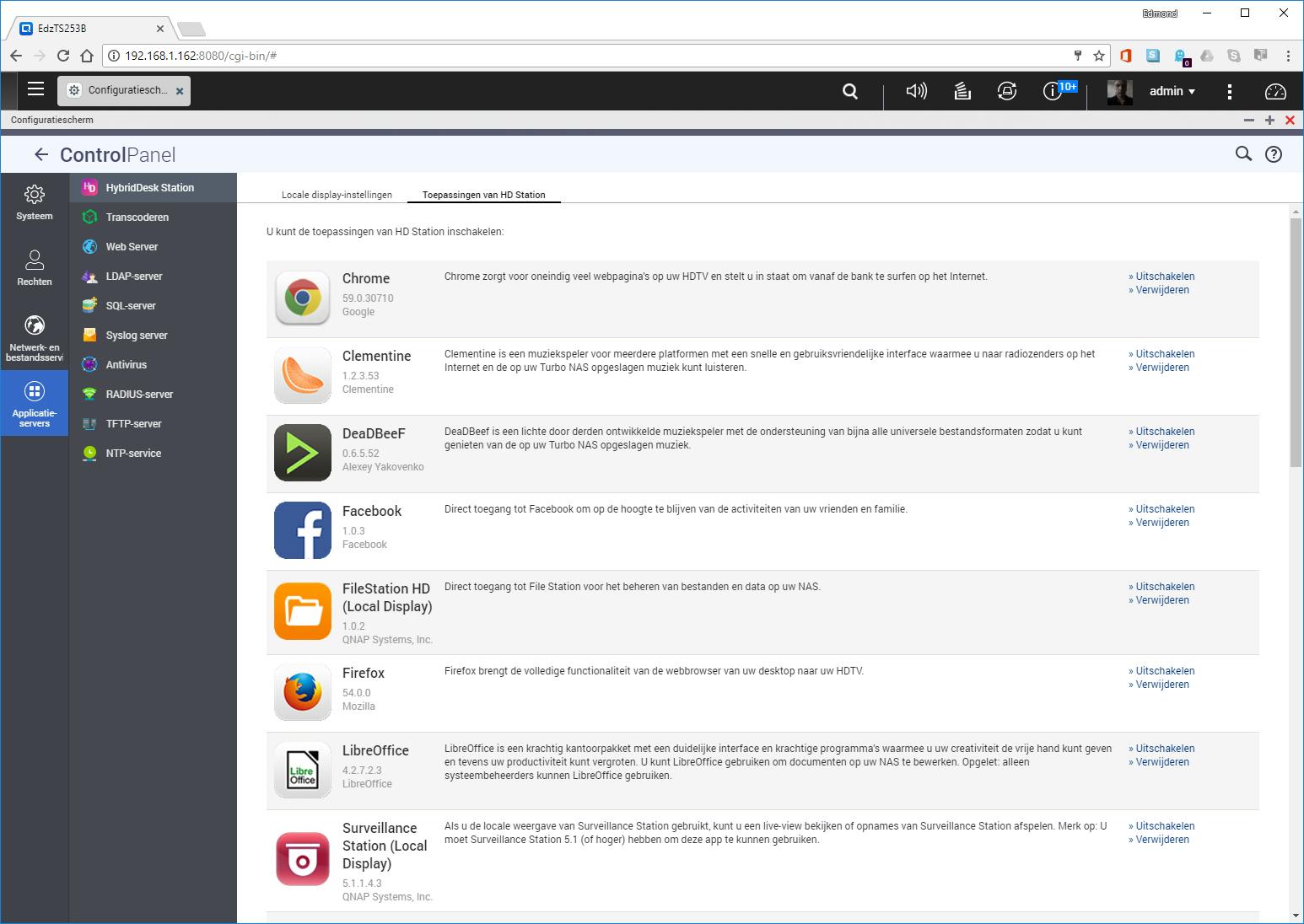Remove Surveillance Station via Verwijderen link
1304x924 pixels.
(1159, 840)
